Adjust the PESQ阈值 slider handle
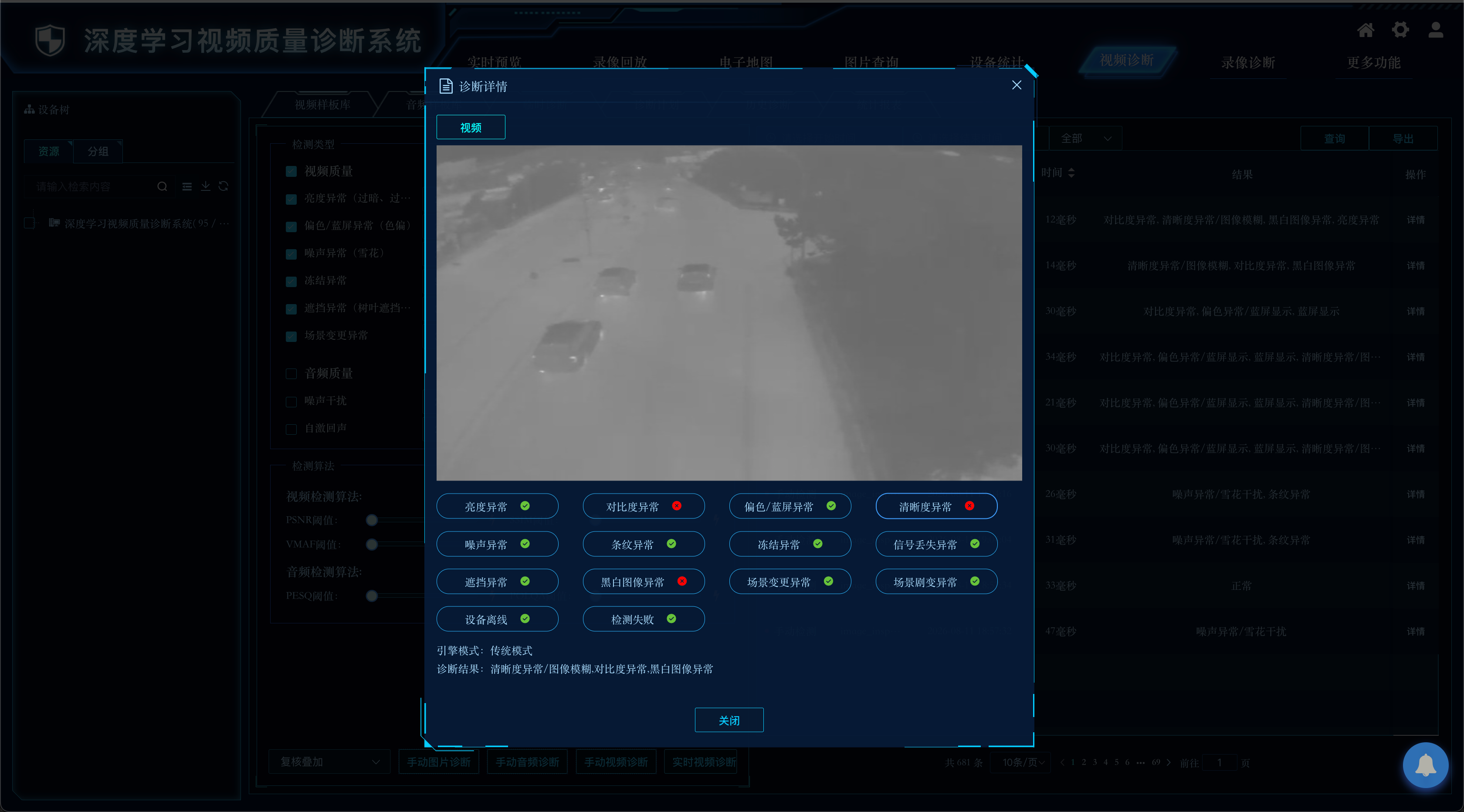 tap(372, 596)
